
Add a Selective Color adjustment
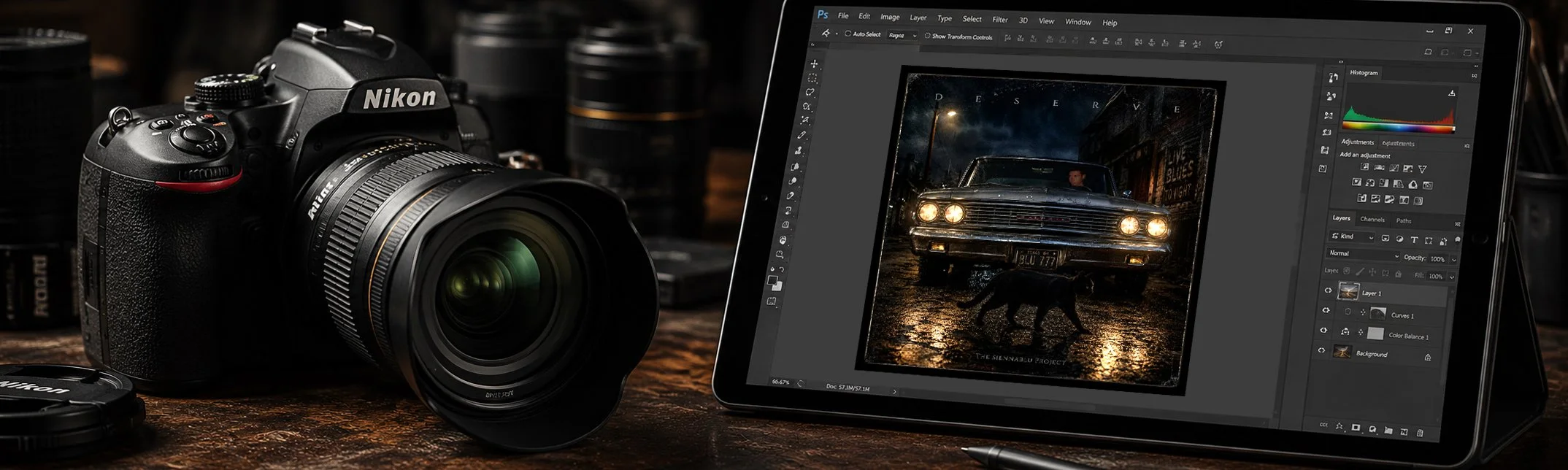[1418, 201]
